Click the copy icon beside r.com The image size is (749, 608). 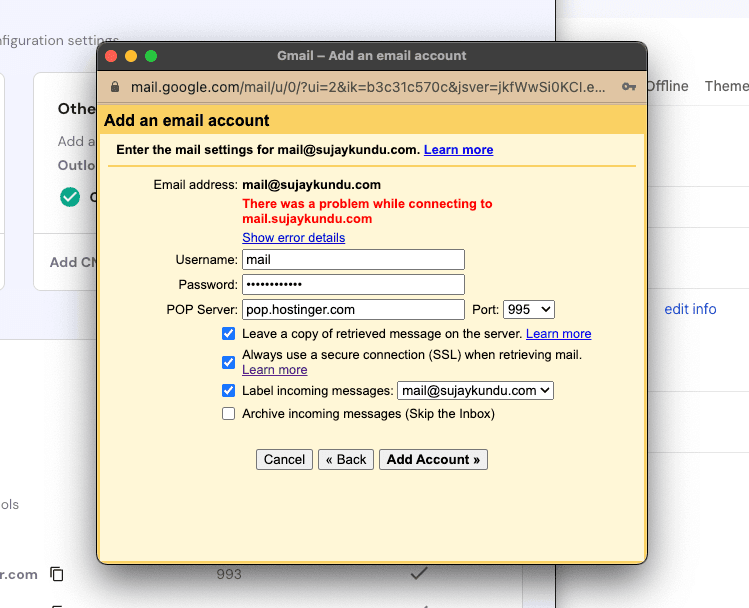(x=57, y=574)
